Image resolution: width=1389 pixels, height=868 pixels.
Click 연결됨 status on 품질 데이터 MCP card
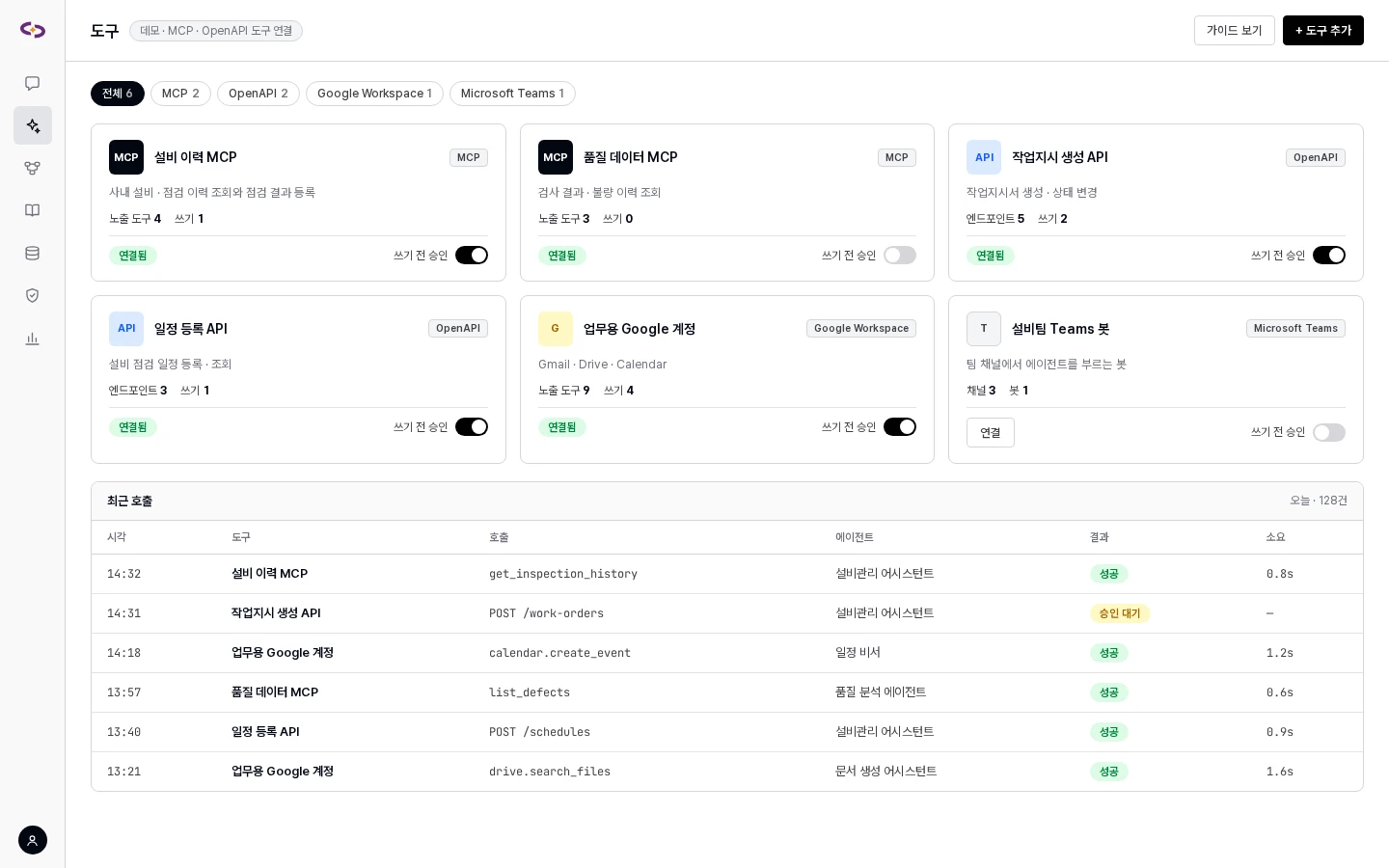click(x=562, y=256)
